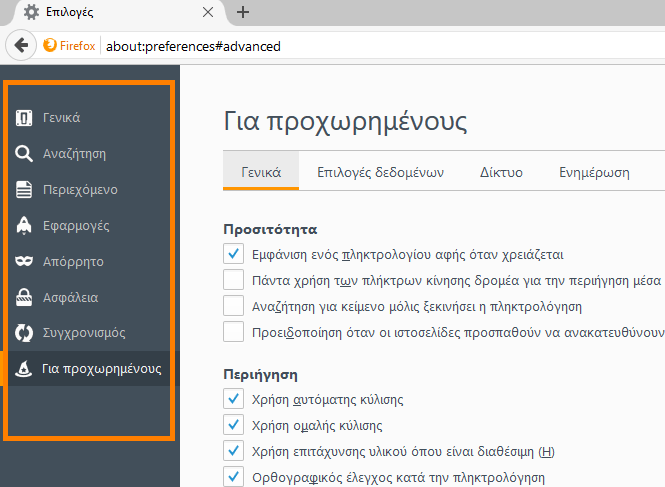Open Συγχρονισμός preferences in sidebar
The image size is (665, 487).
tap(89, 333)
